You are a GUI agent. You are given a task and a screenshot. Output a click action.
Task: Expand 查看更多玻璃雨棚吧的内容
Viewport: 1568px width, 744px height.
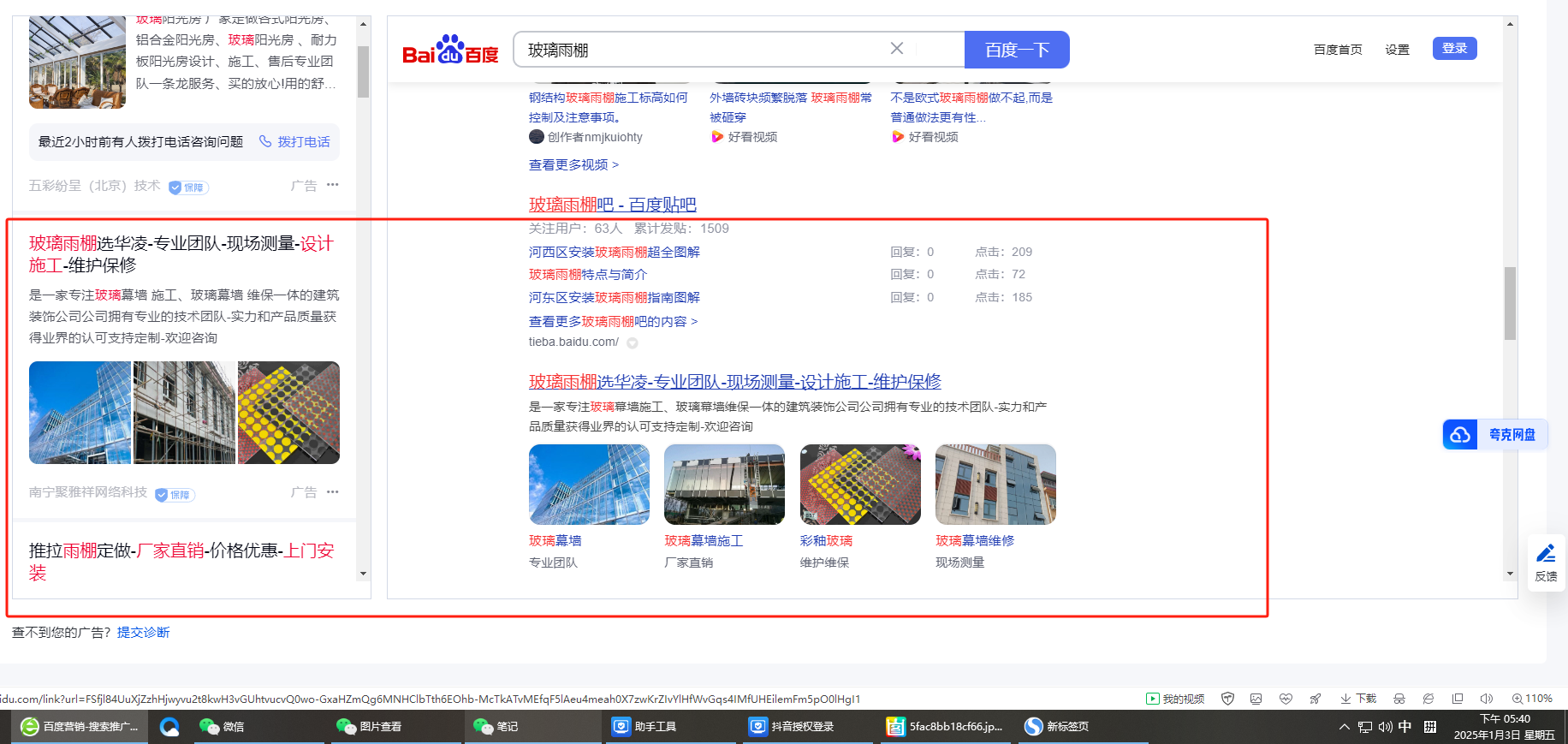click(613, 321)
